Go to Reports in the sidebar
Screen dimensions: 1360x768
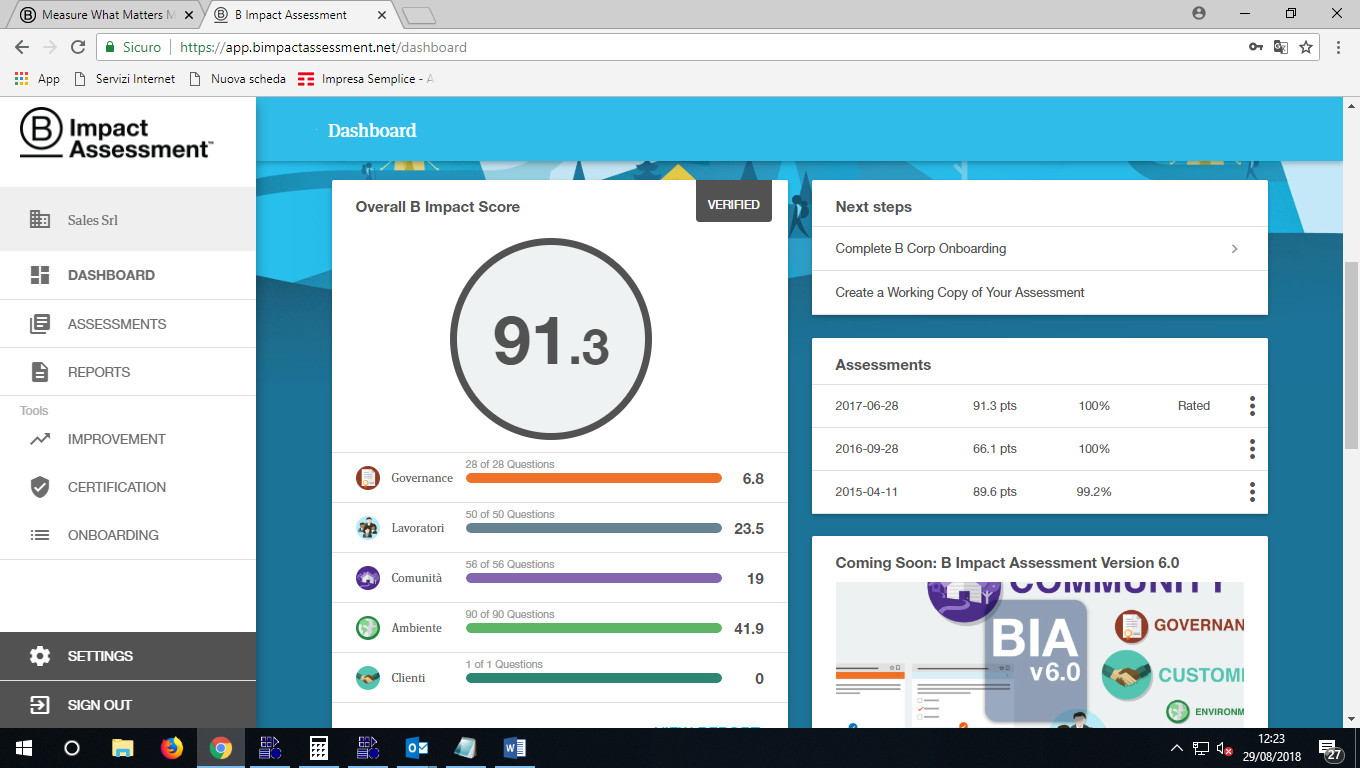(99, 372)
